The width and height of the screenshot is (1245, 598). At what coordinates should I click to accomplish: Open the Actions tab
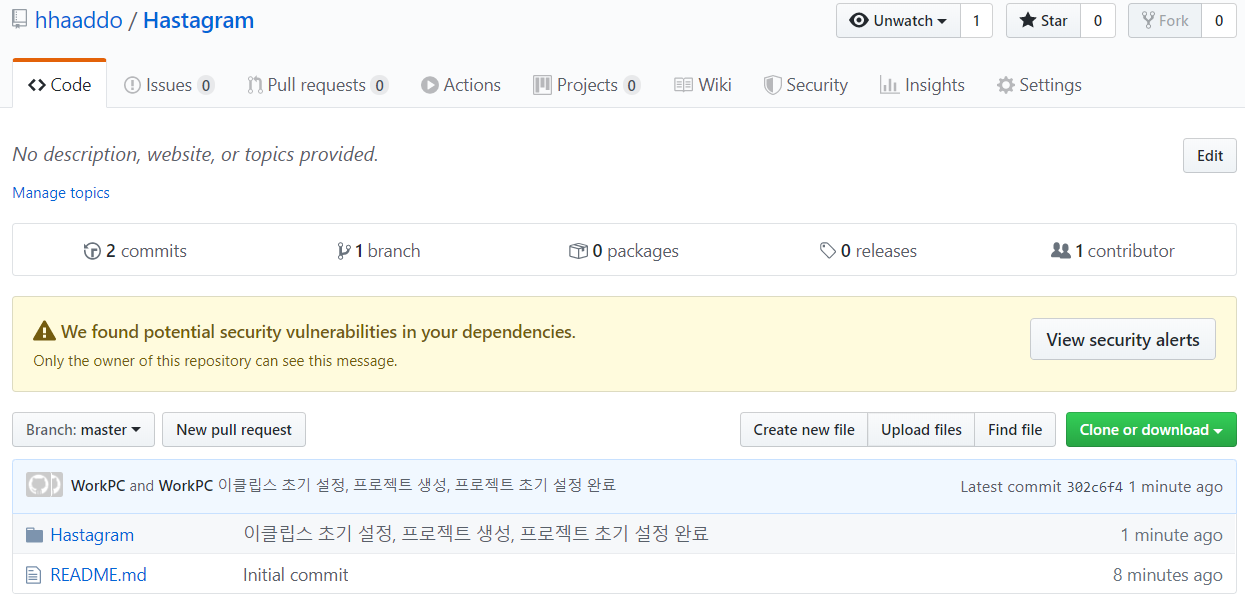point(461,85)
